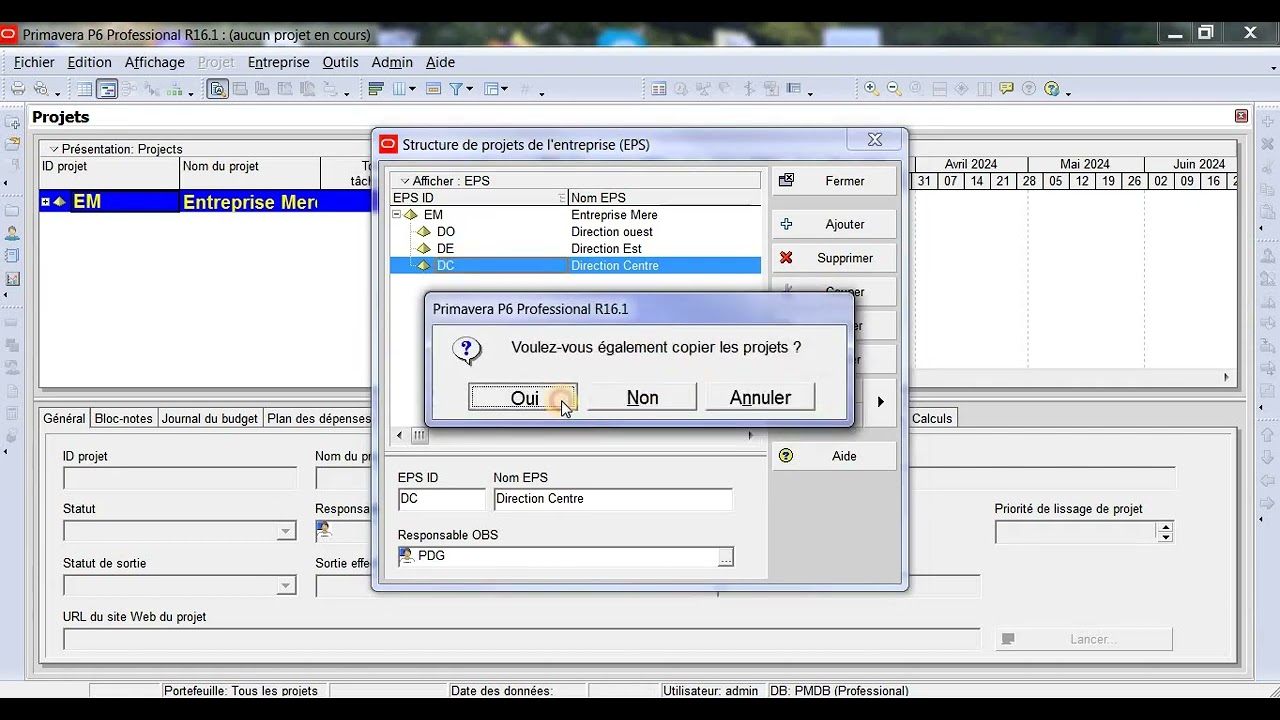1280x720 pixels.
Task: Open the Filter icon dropdown arrow
Action: 470,89
